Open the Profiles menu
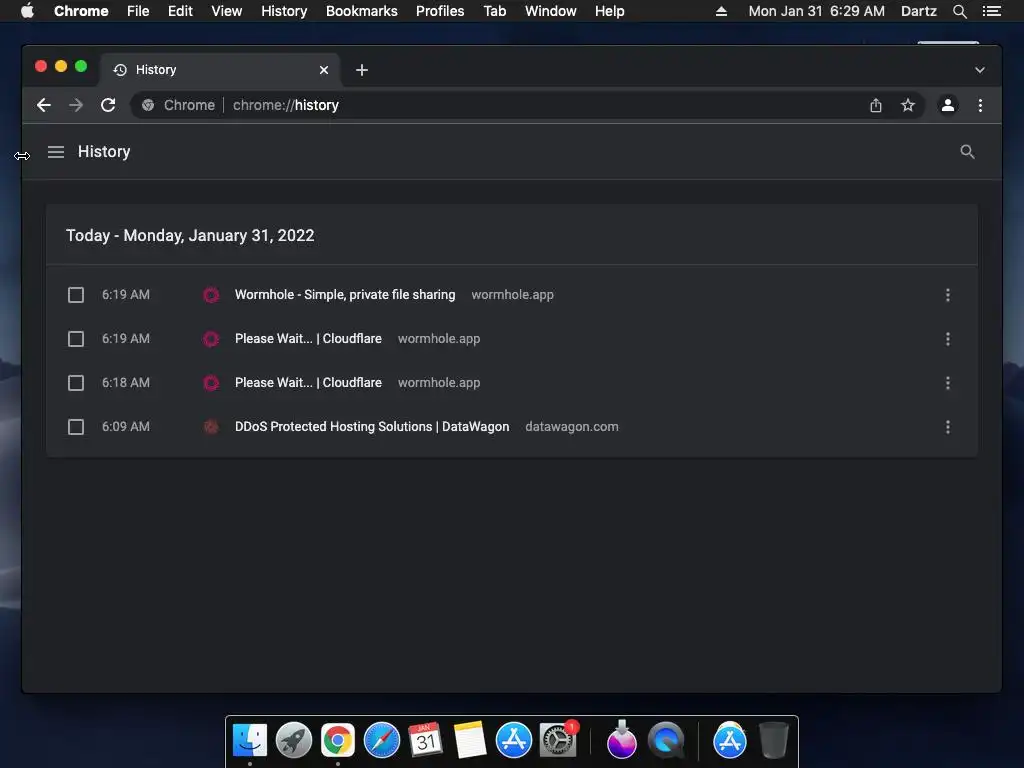 tap(440, 11)
